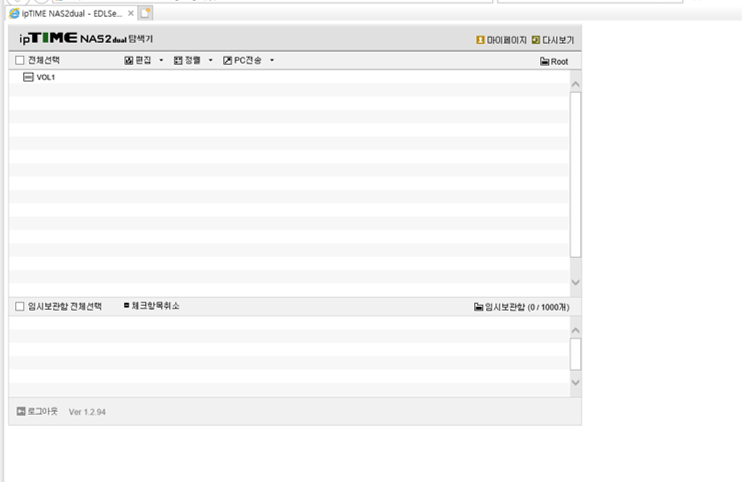
Task: Tick the 임시보관함 전체선택 checkbox
Action: pos(19,307)
